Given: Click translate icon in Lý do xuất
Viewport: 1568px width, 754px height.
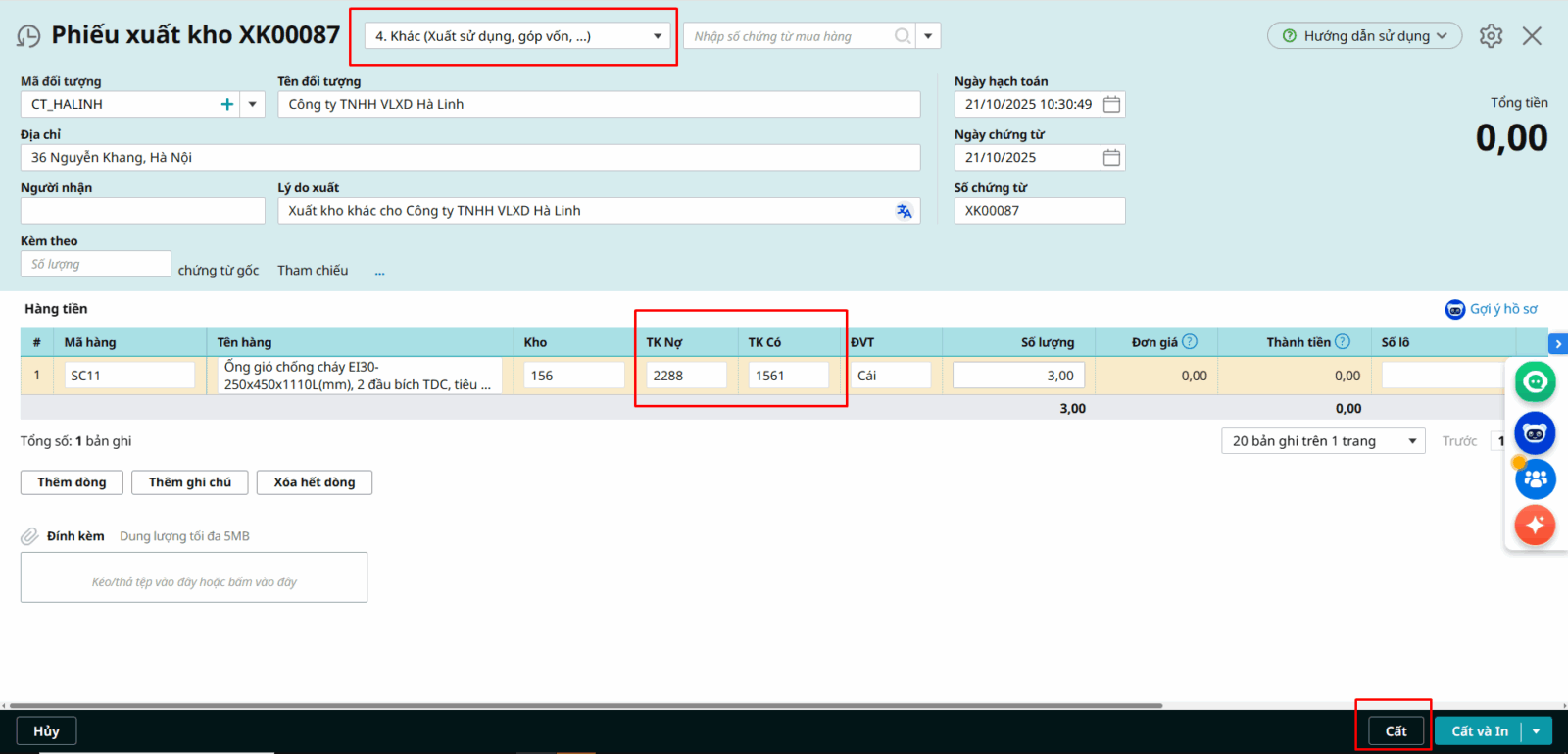Looking at the screenshot, I should 904,211.
